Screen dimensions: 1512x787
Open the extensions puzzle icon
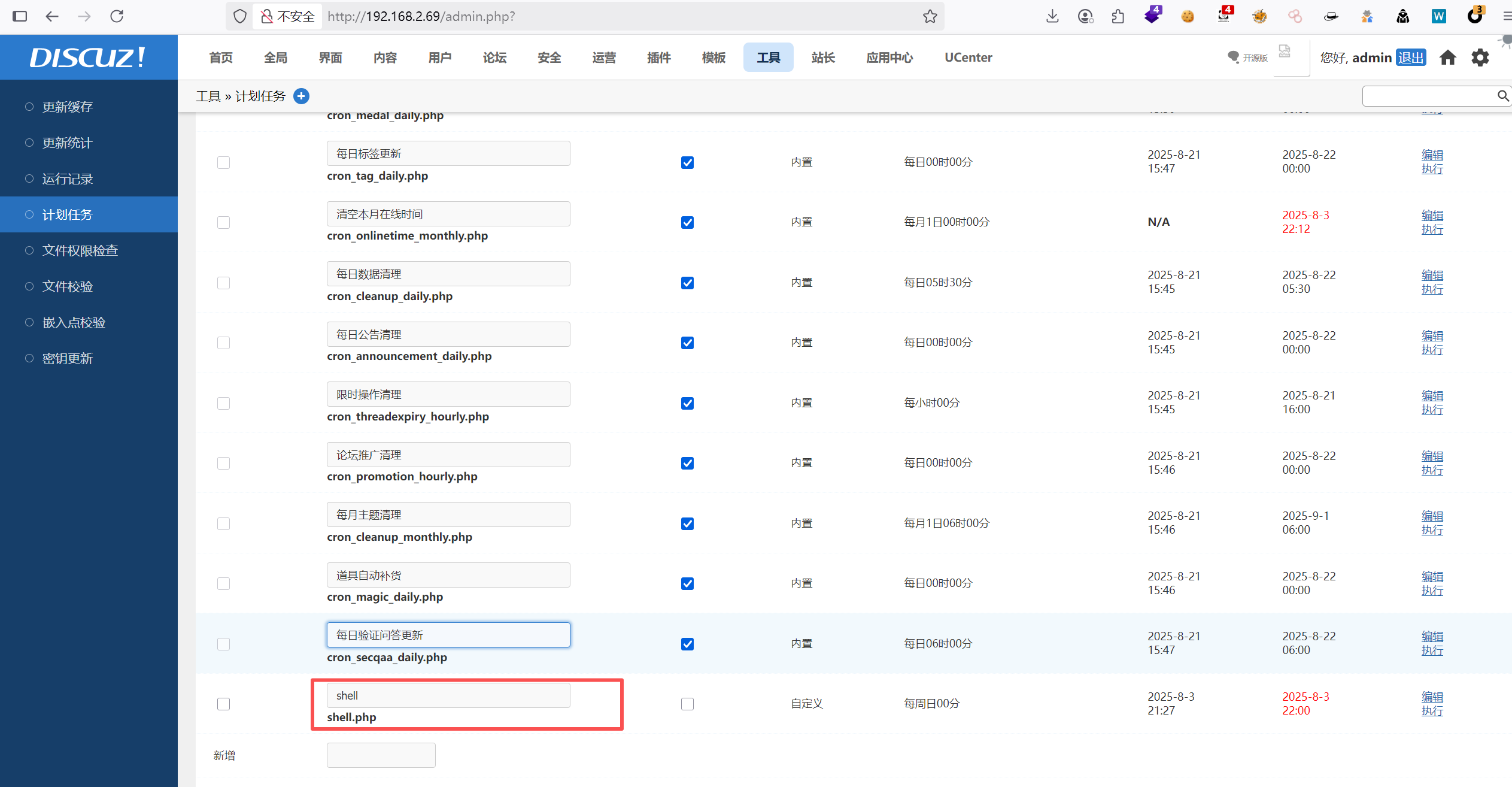pyautogui.click(x=1118, y=16)
